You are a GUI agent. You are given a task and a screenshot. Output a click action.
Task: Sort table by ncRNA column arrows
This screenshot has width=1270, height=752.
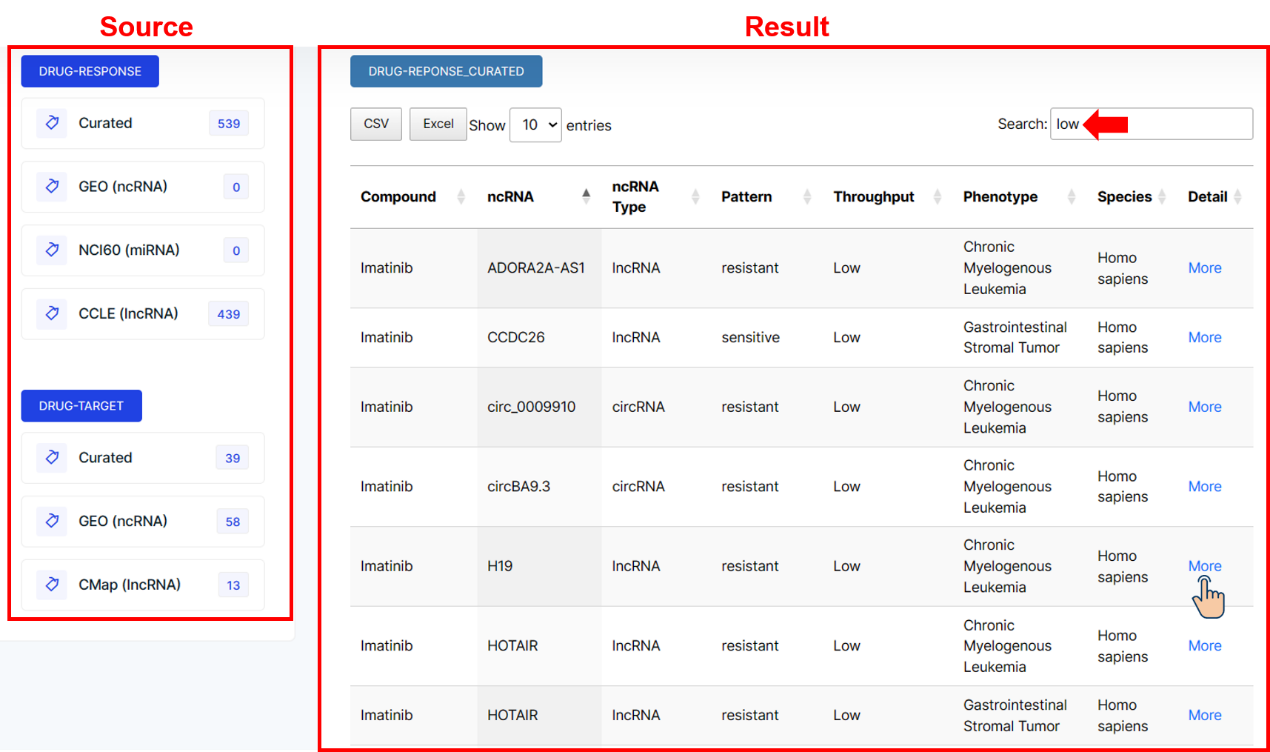tap(586, 197)
